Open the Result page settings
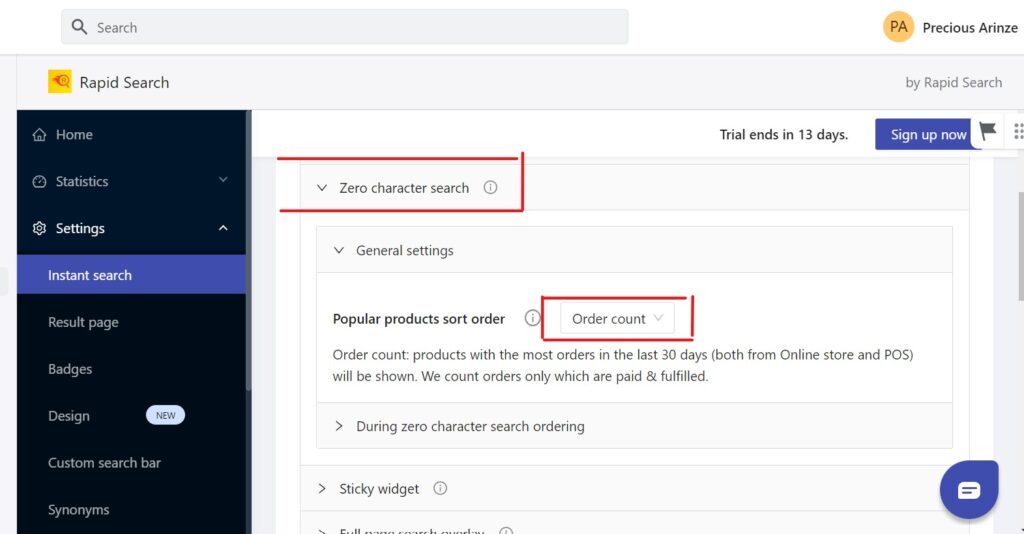The image size is (1024, 534). coord(131,322)
